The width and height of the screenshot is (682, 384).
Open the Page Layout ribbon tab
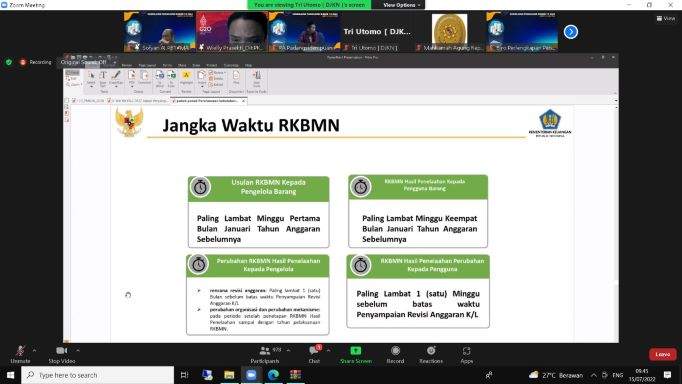pos(147,65)
